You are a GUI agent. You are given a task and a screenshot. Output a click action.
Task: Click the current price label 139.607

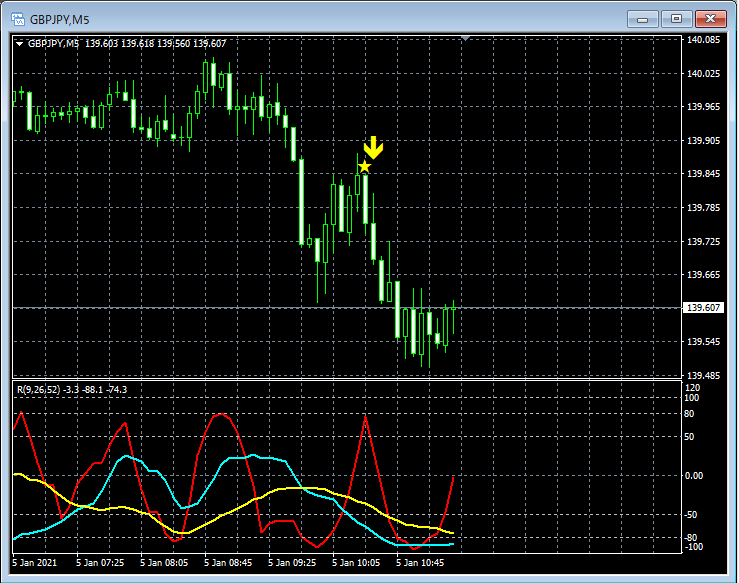pos(703,308)
